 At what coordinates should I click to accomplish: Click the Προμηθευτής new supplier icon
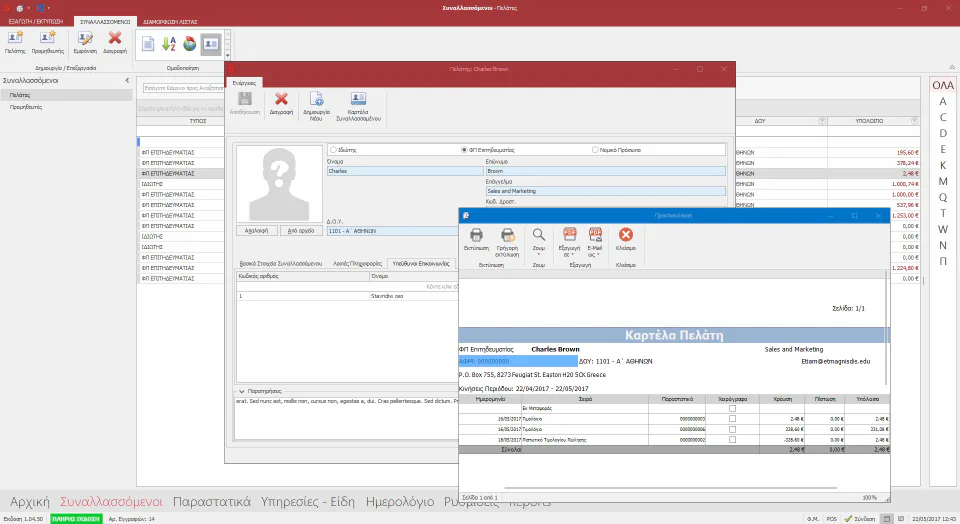point(47,38)
